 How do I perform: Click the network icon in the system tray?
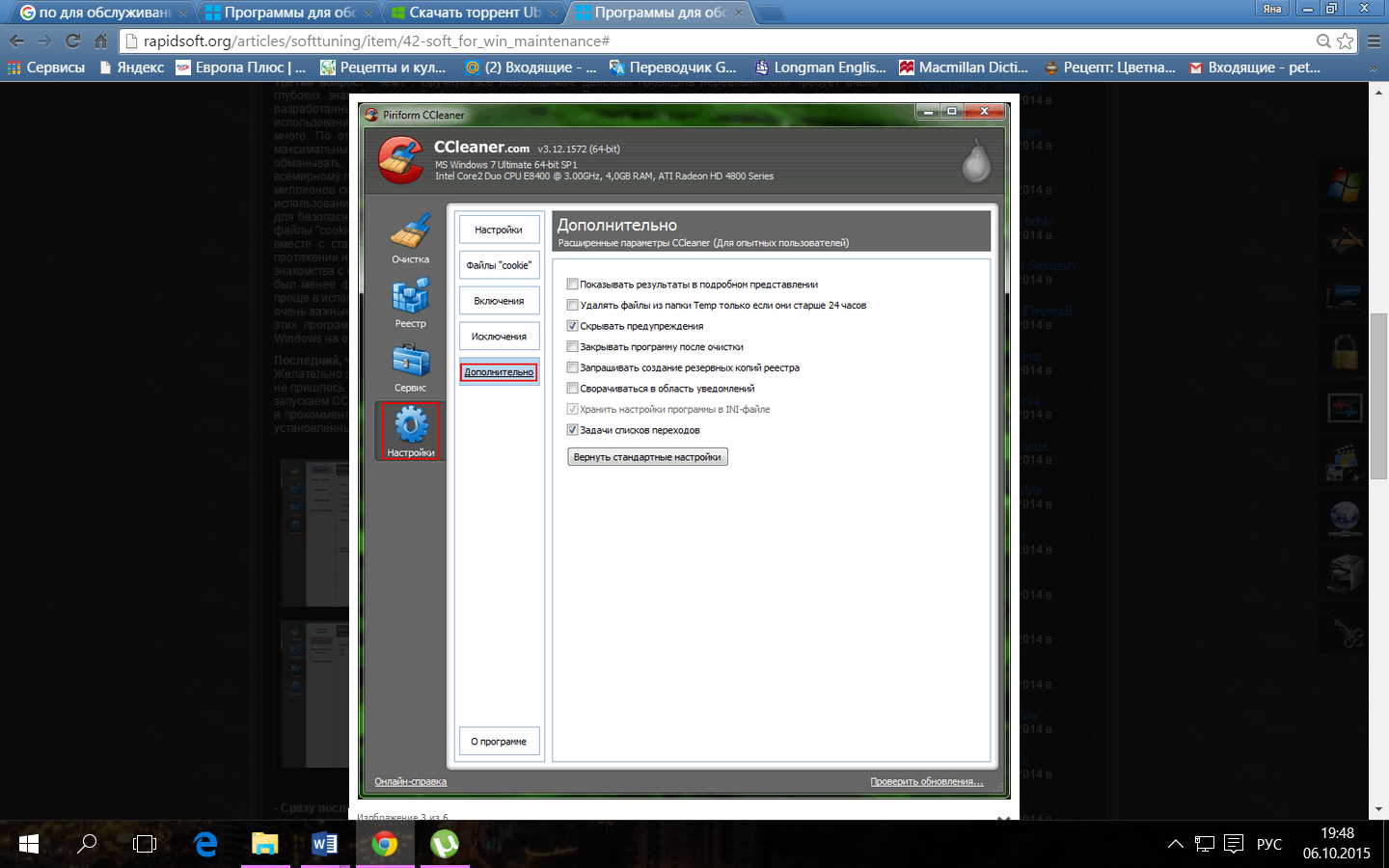point(1204,844)
